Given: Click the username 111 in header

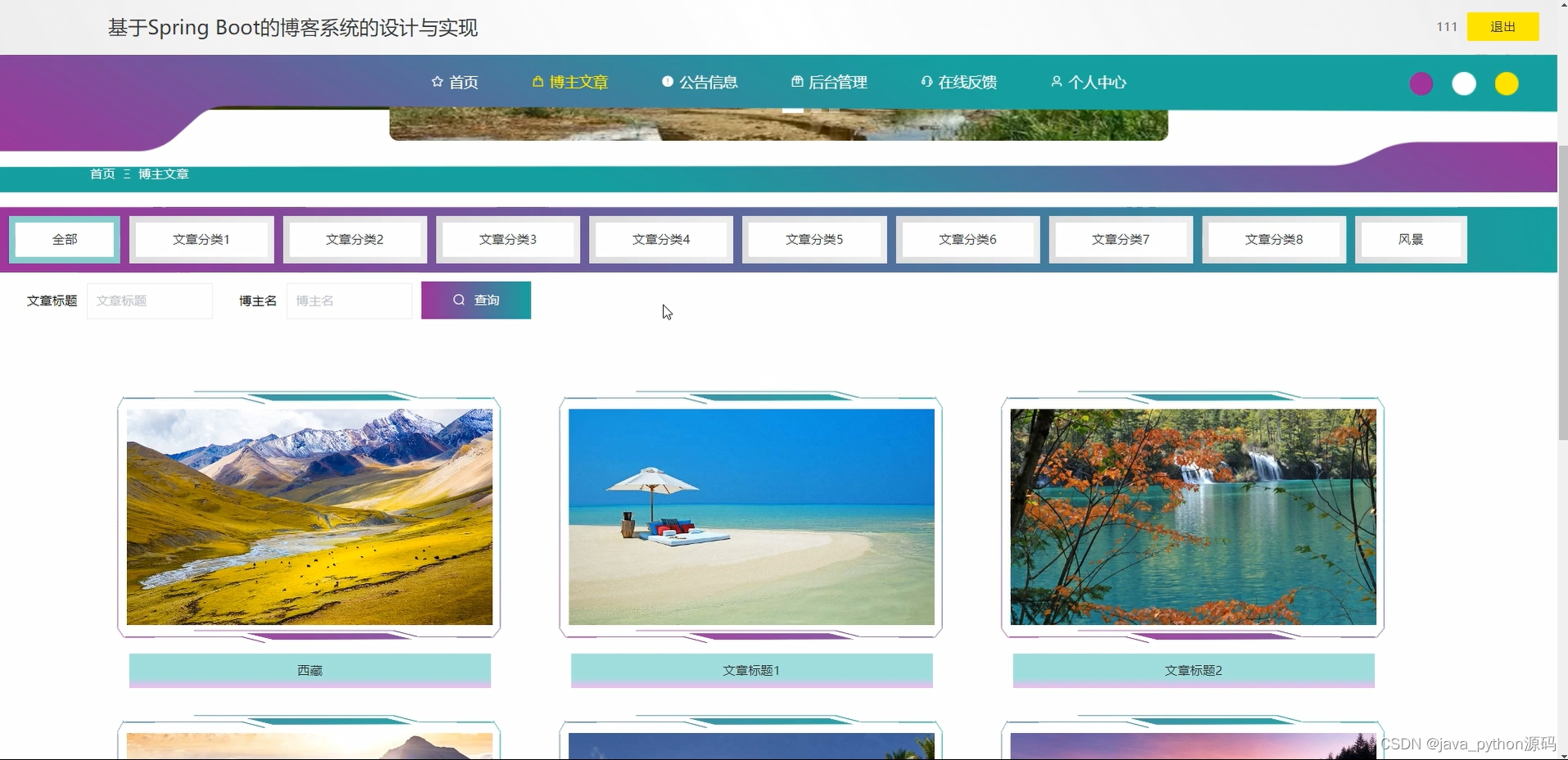Looking at the screenshot, I should coord(1447,27).
